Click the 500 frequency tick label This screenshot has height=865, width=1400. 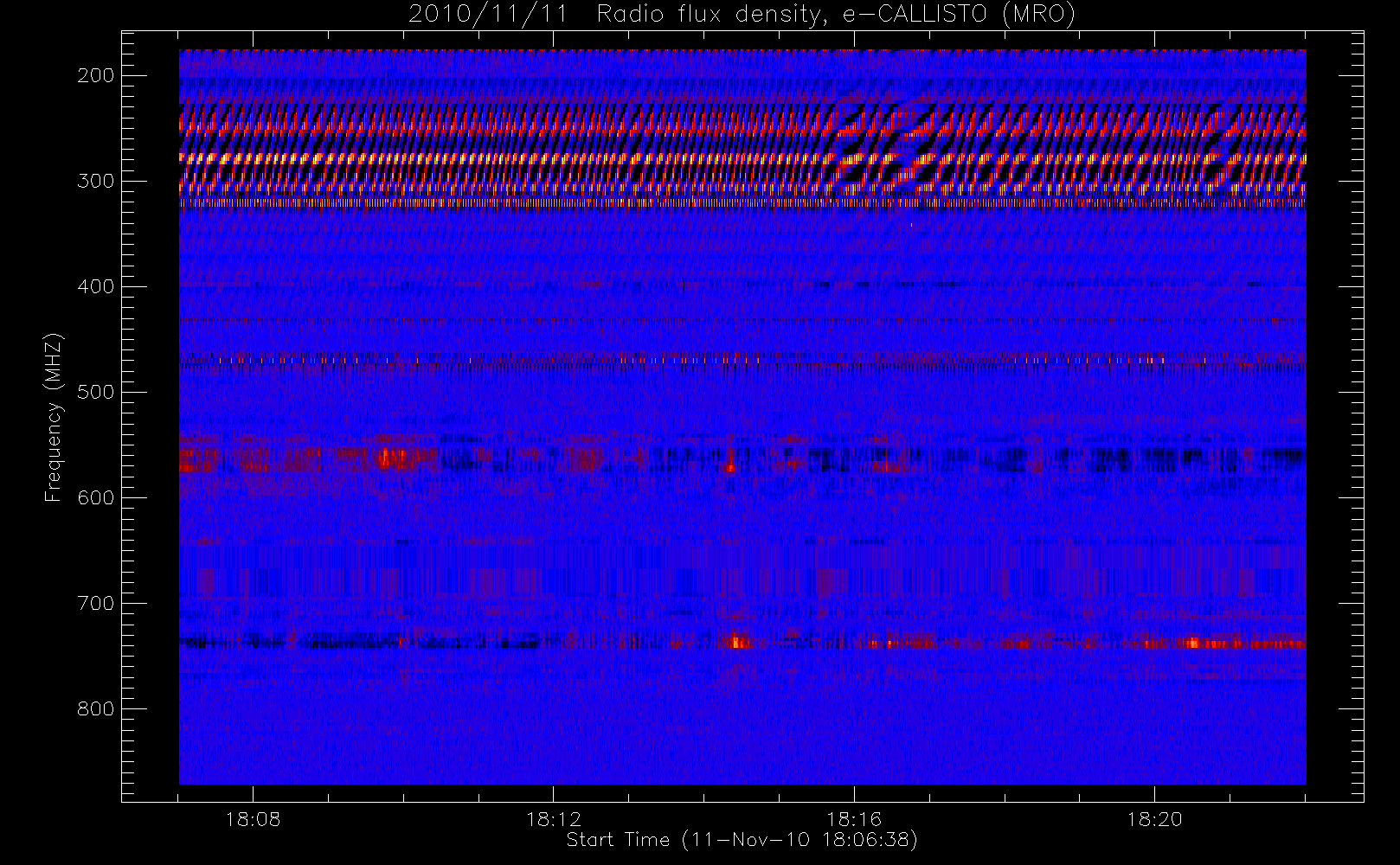(x=96, y=392)
